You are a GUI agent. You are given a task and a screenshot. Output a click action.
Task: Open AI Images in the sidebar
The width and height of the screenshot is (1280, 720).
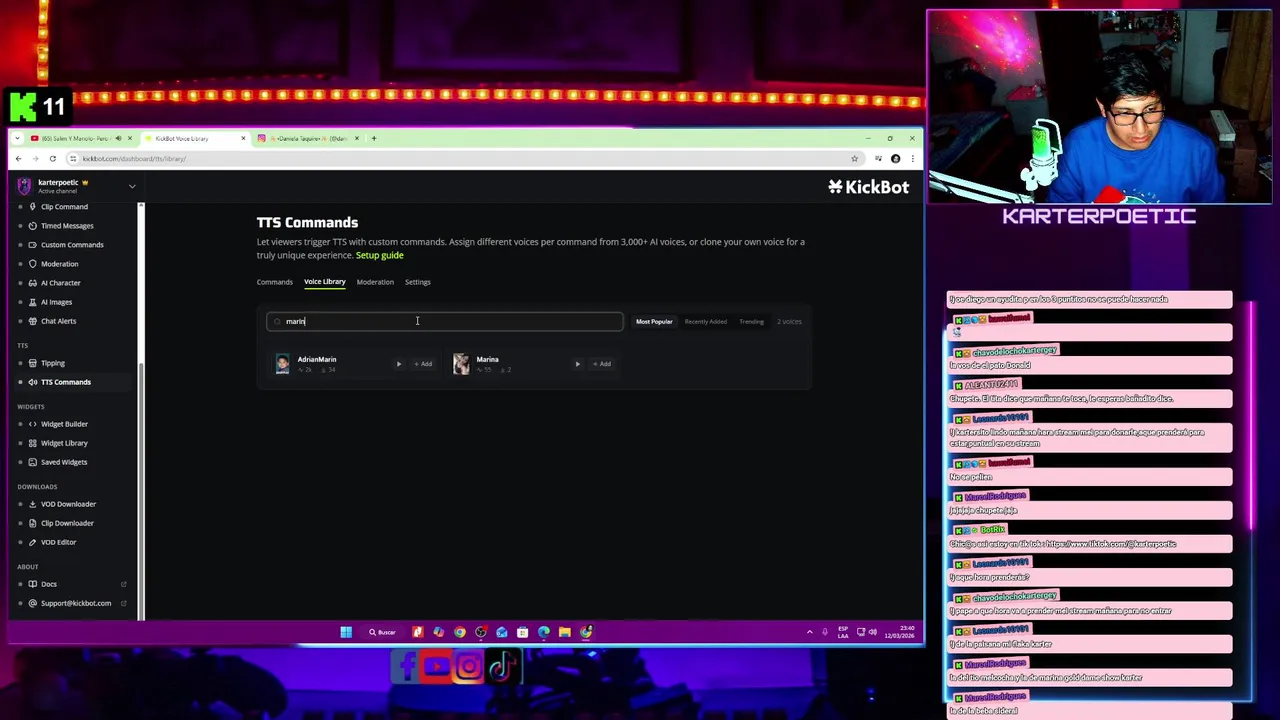56,302
